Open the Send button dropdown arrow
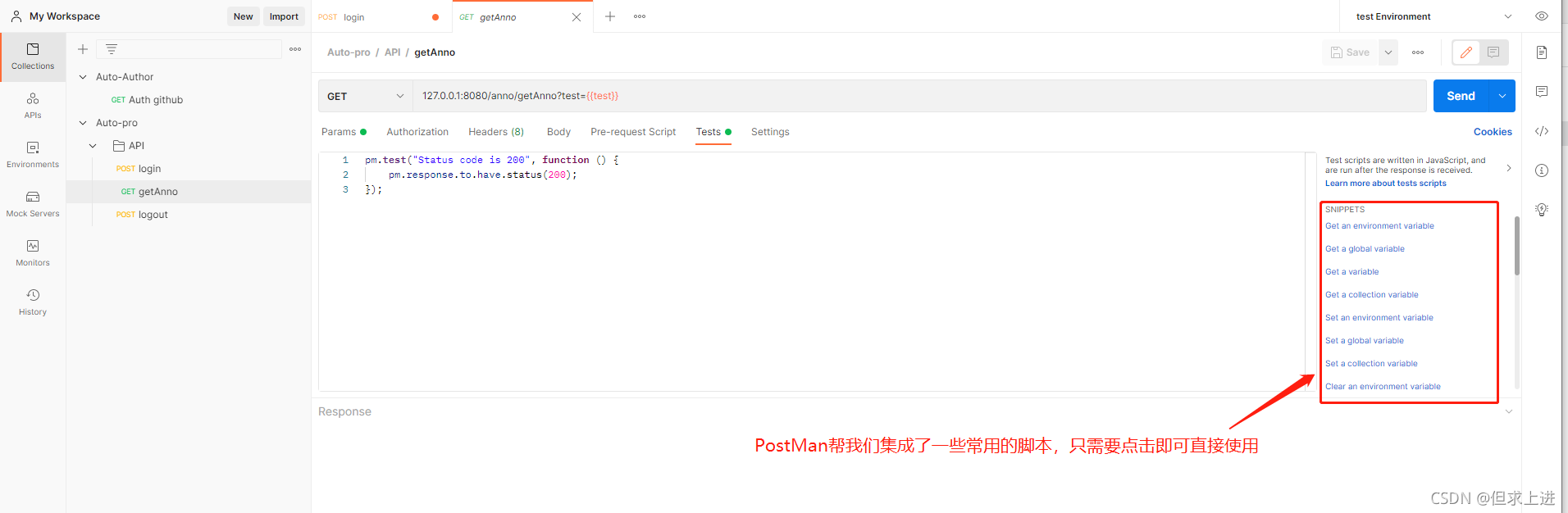The width and height of the screenshot is (1568, 513). click(x=1502, y=96)
